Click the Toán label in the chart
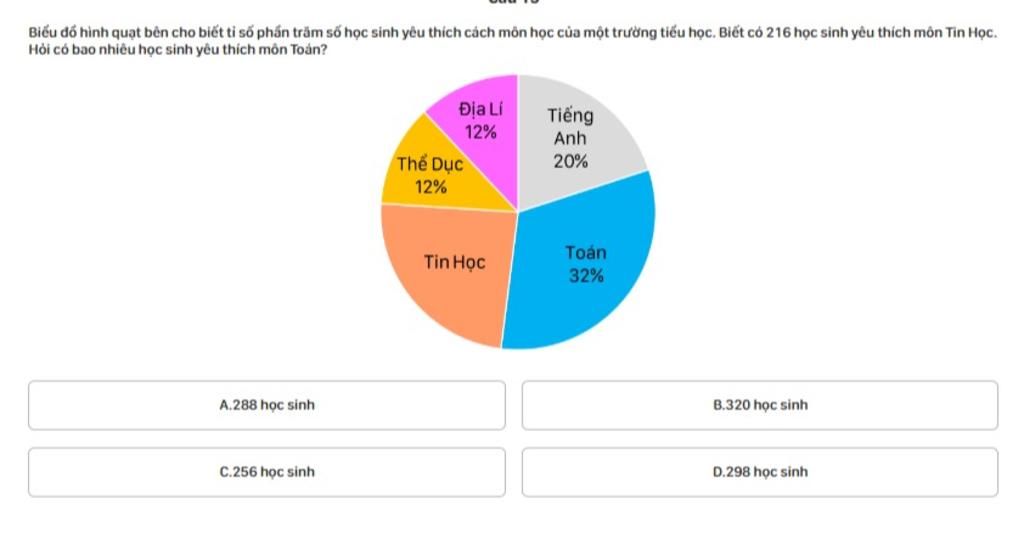The image size is (1024, 544). click(586, 253)
